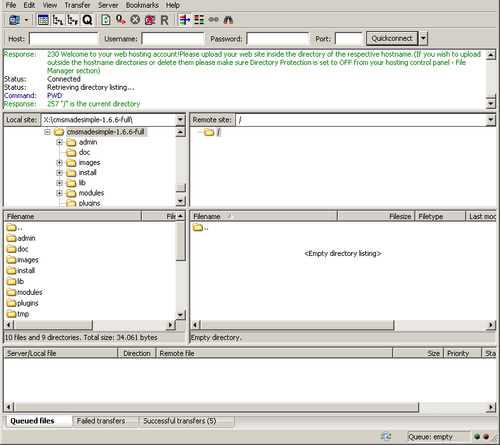Reconnect to the last server (R icon)
Image resolution: width=500 pixels, height=445 pixels.
pos(164,20)
